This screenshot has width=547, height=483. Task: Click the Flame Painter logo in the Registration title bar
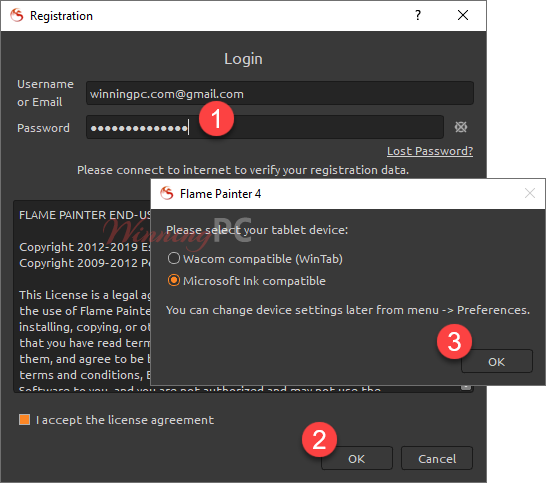click(x=16, y=15)
